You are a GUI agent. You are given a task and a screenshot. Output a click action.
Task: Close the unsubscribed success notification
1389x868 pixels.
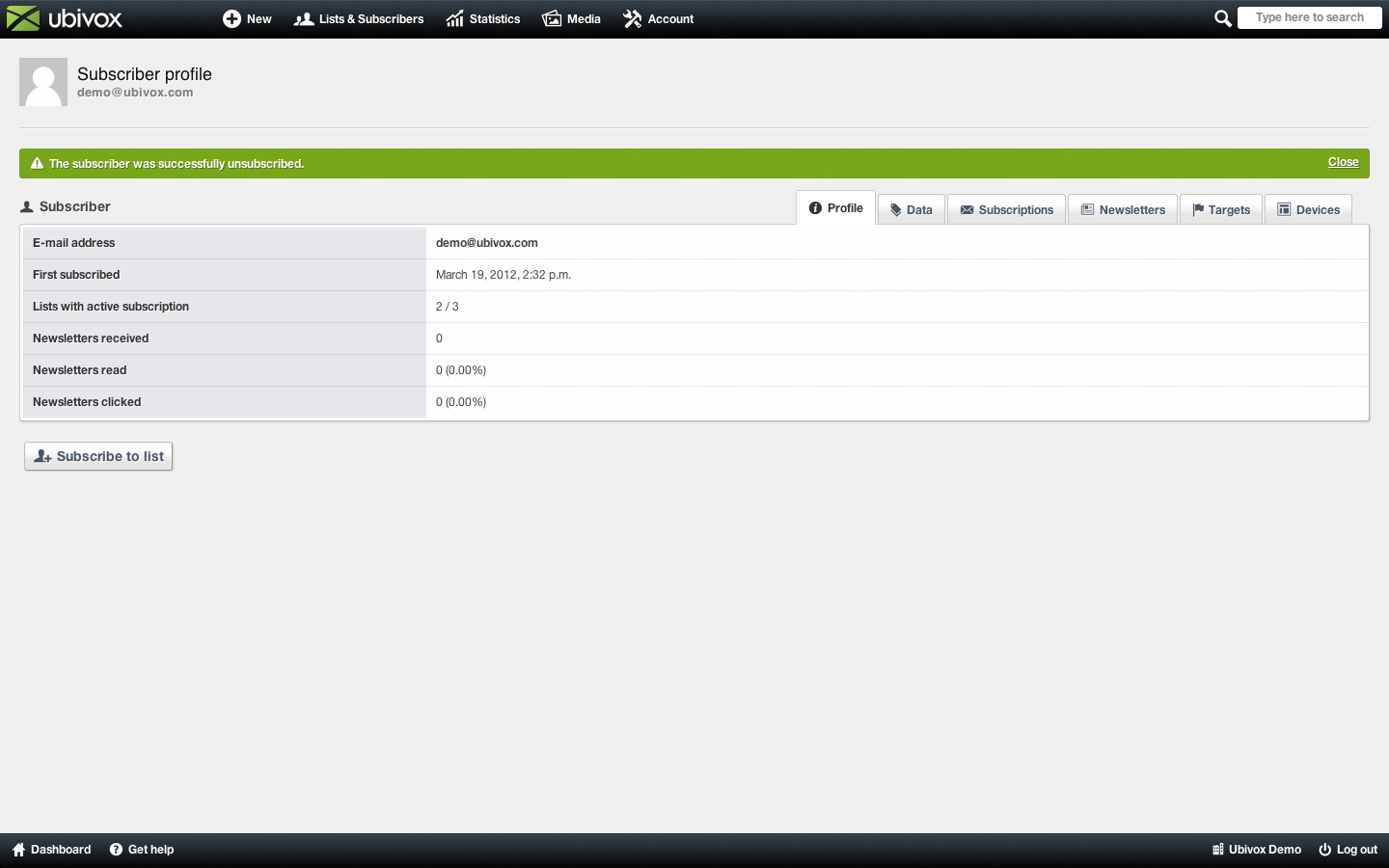tap(1343, 162)
